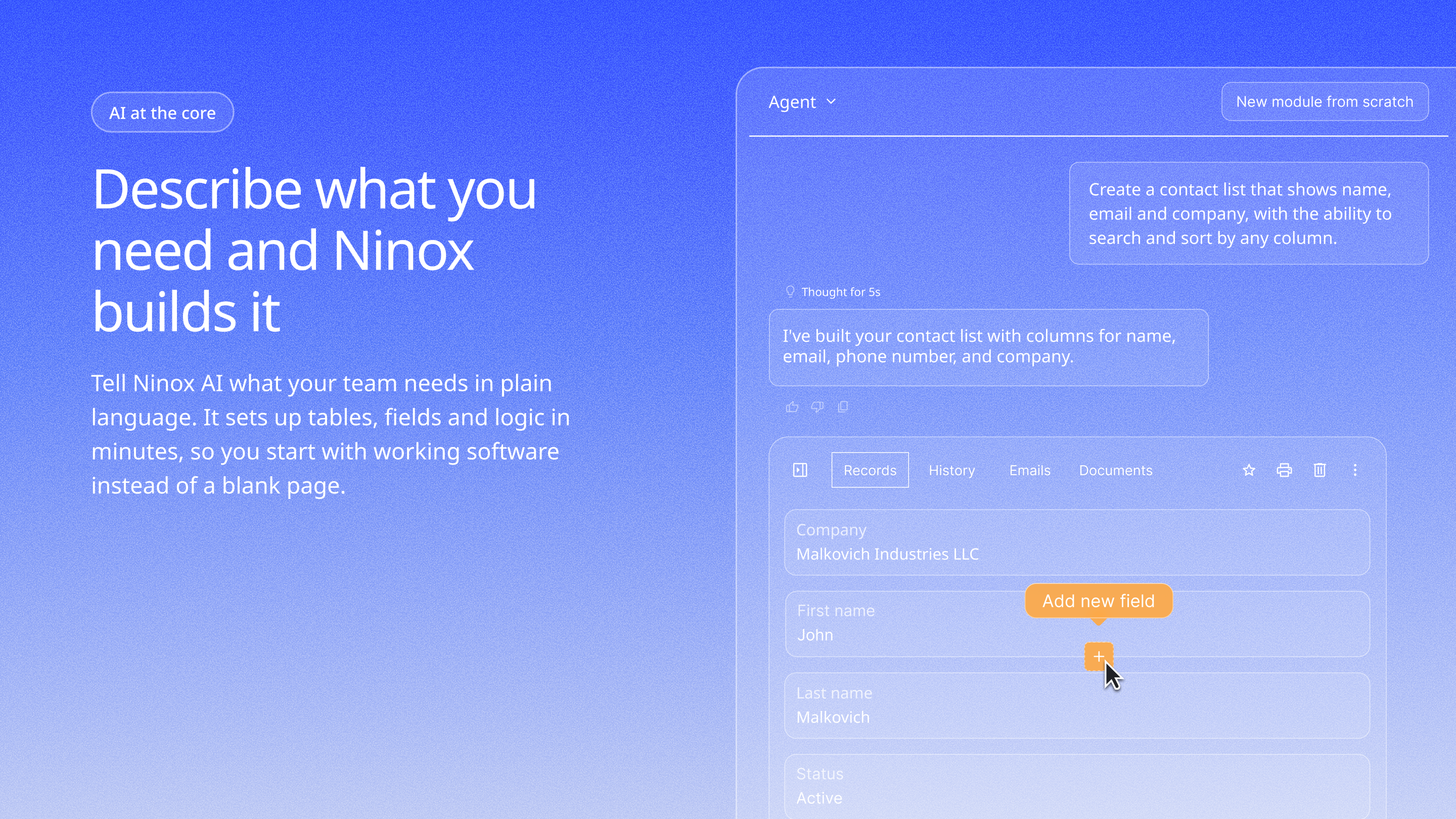
Task: Open the History tab
Action: (x=952, y=470)
